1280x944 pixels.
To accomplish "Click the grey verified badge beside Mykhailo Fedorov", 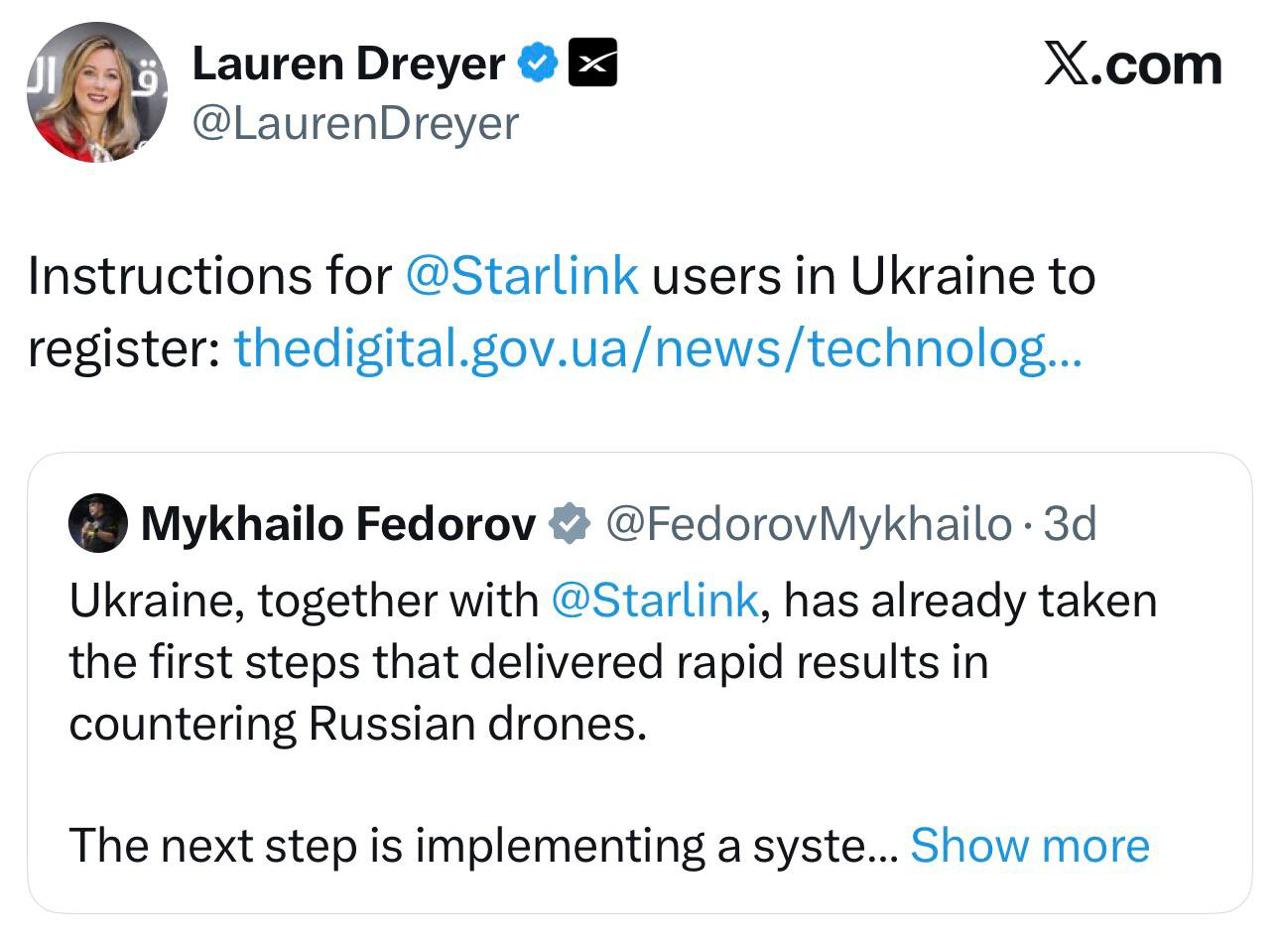I will [569, 523].
